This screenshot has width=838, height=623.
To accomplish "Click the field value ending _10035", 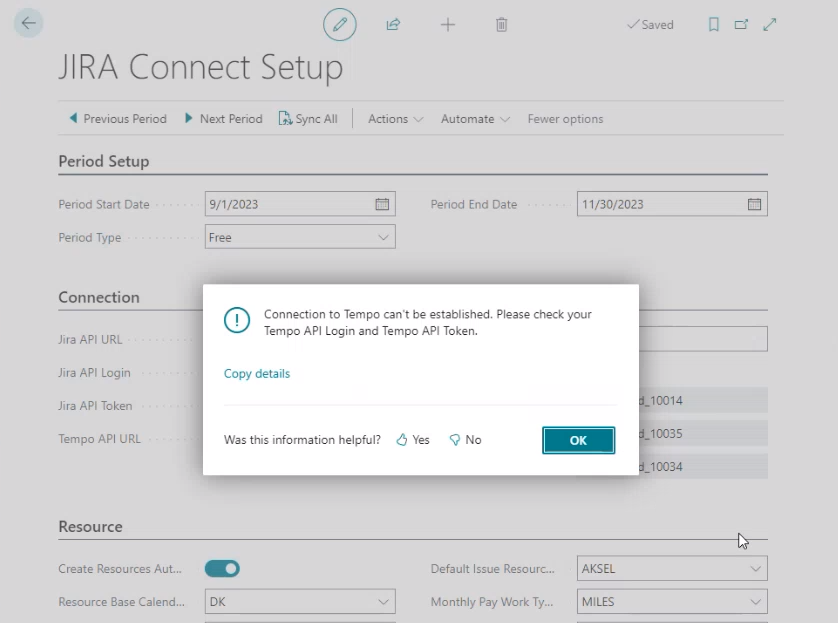I will click(x=703, y=433).
